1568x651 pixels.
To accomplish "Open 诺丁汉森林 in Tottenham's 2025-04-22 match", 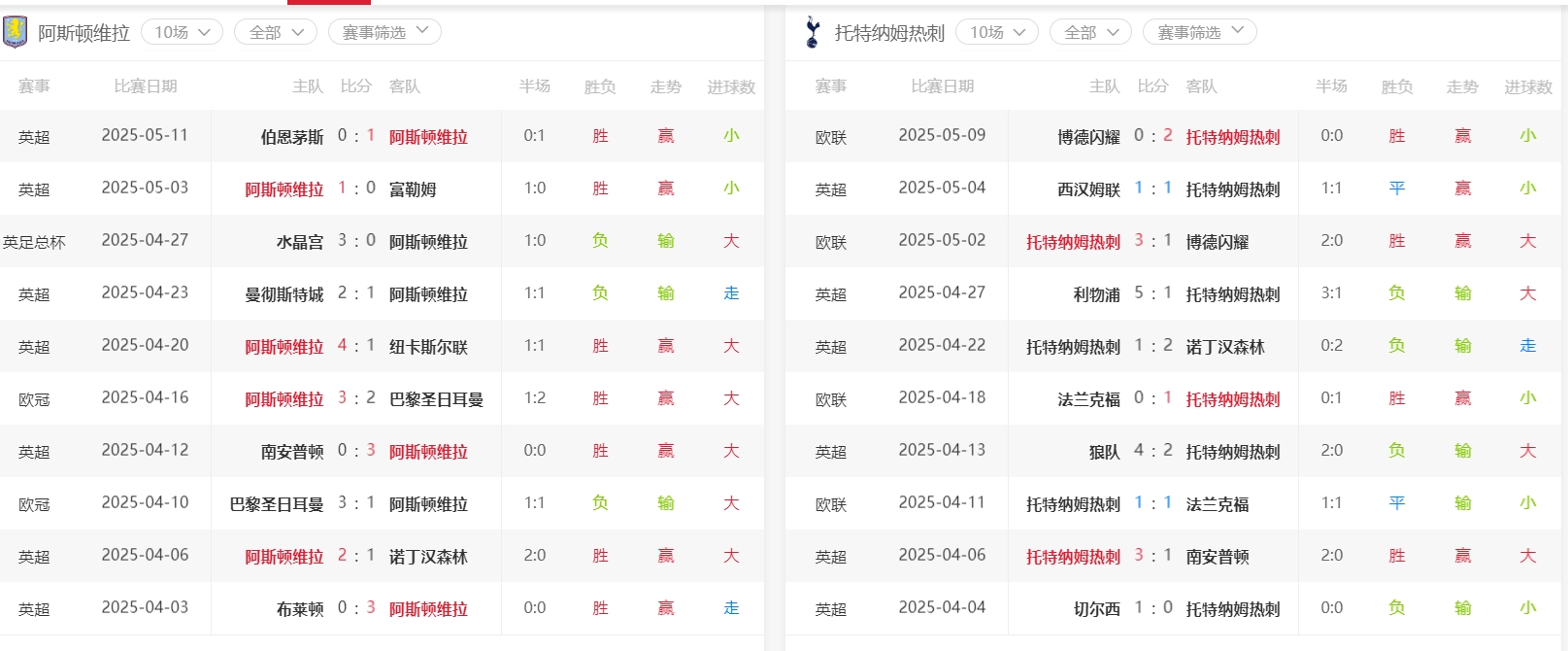I will pos(1225,347).
